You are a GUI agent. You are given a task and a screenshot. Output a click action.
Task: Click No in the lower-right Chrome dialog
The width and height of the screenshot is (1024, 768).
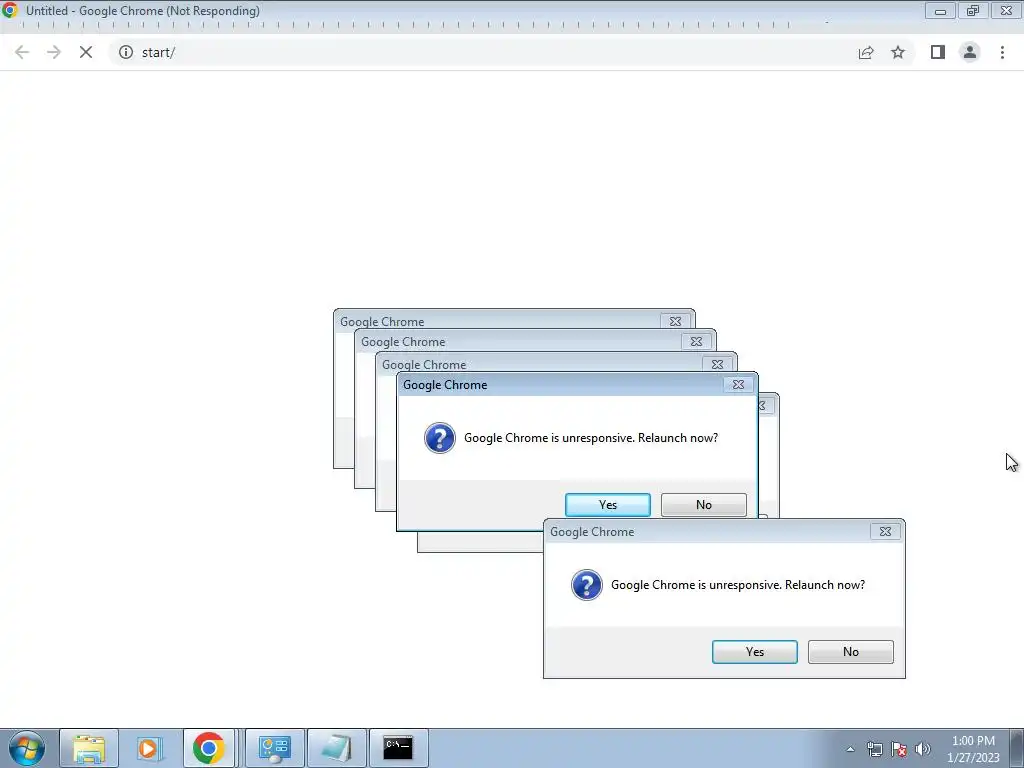(850, 652)
